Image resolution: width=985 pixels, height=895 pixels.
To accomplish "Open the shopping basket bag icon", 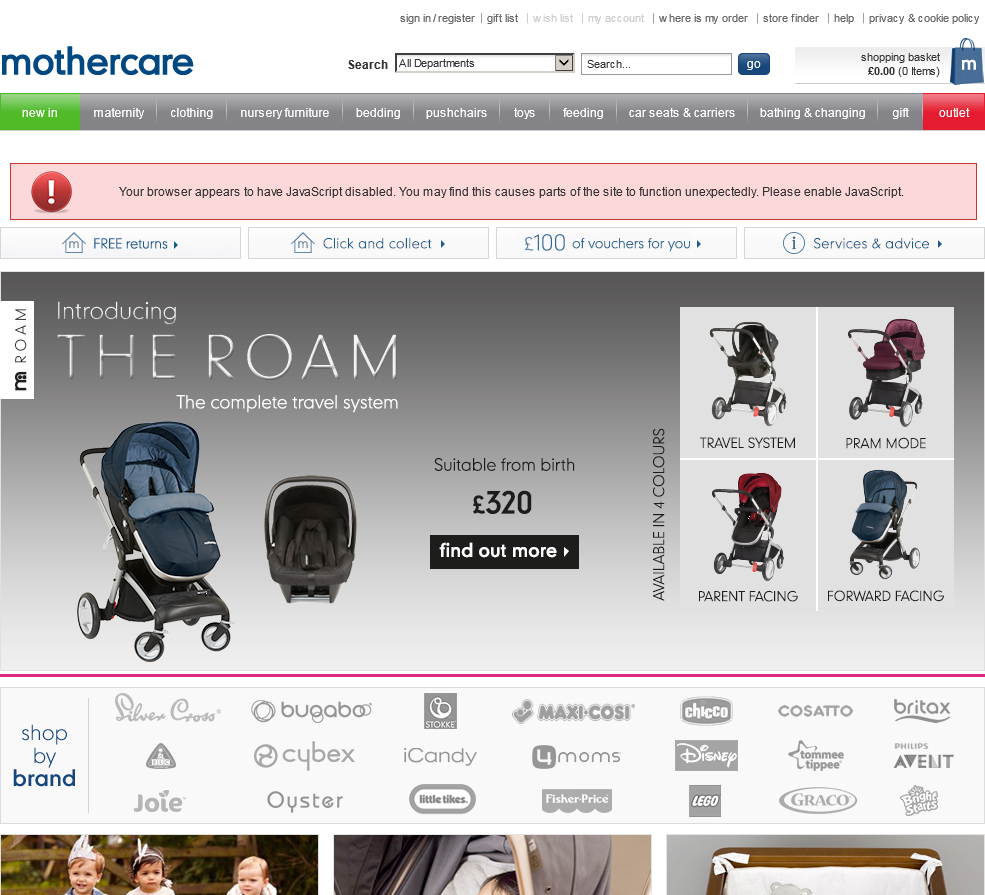I will (967, 62).
